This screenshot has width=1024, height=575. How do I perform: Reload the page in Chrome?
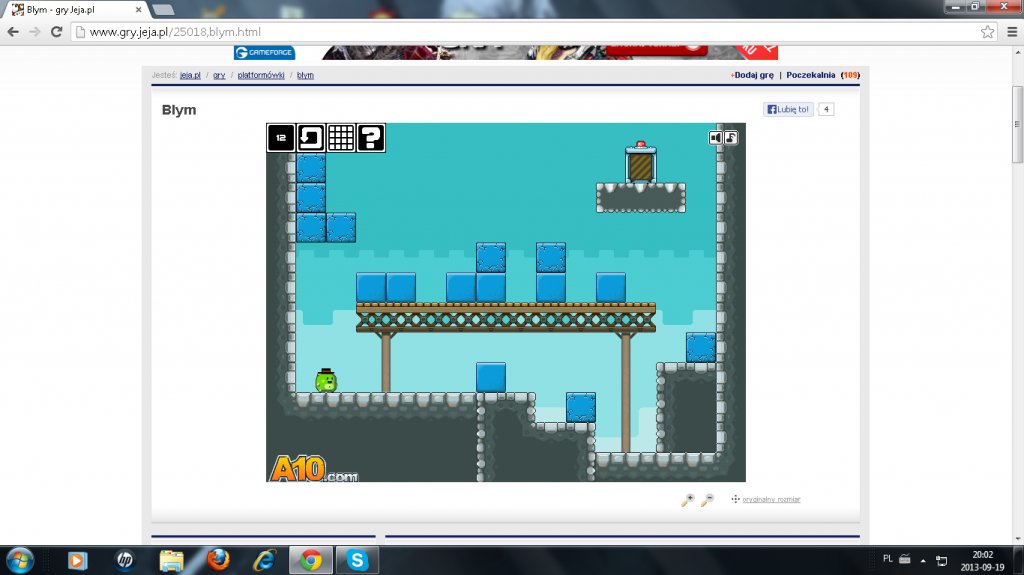[x=57, y=32]
